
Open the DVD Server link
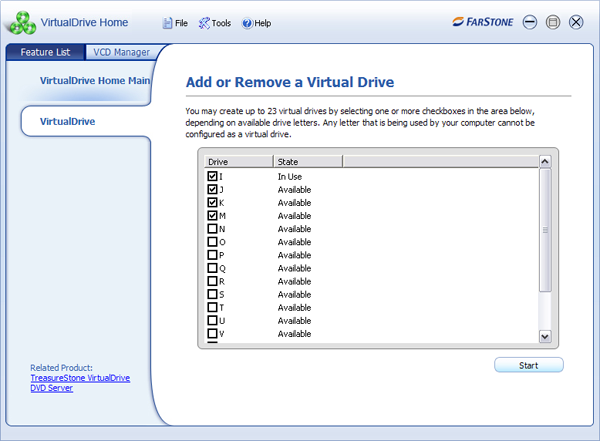click(52, 388)
